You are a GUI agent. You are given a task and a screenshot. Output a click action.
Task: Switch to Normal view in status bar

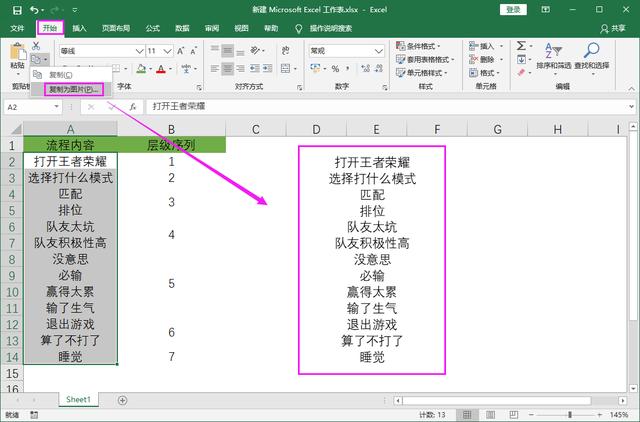(x=467, y=415)
